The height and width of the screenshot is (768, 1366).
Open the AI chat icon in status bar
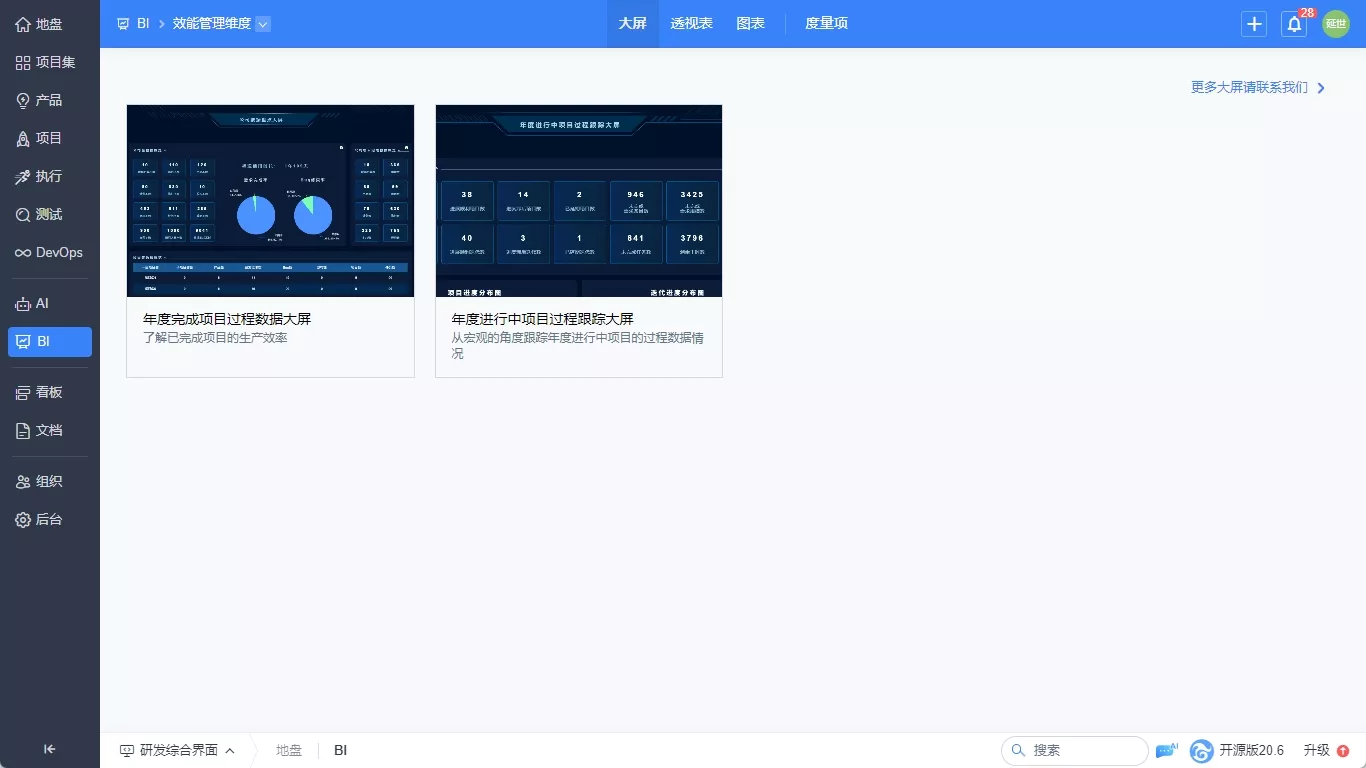[x=1167, y=750]
